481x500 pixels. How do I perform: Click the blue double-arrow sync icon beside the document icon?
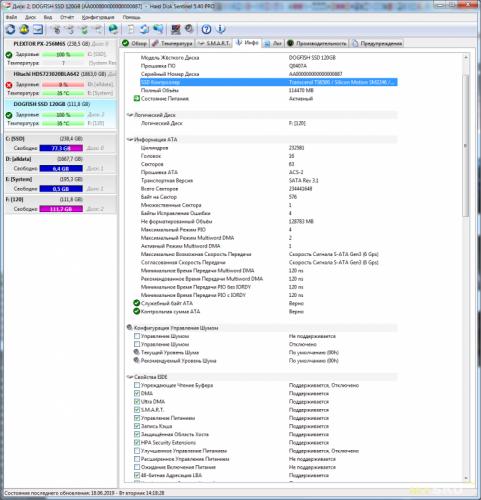(144, 30)
